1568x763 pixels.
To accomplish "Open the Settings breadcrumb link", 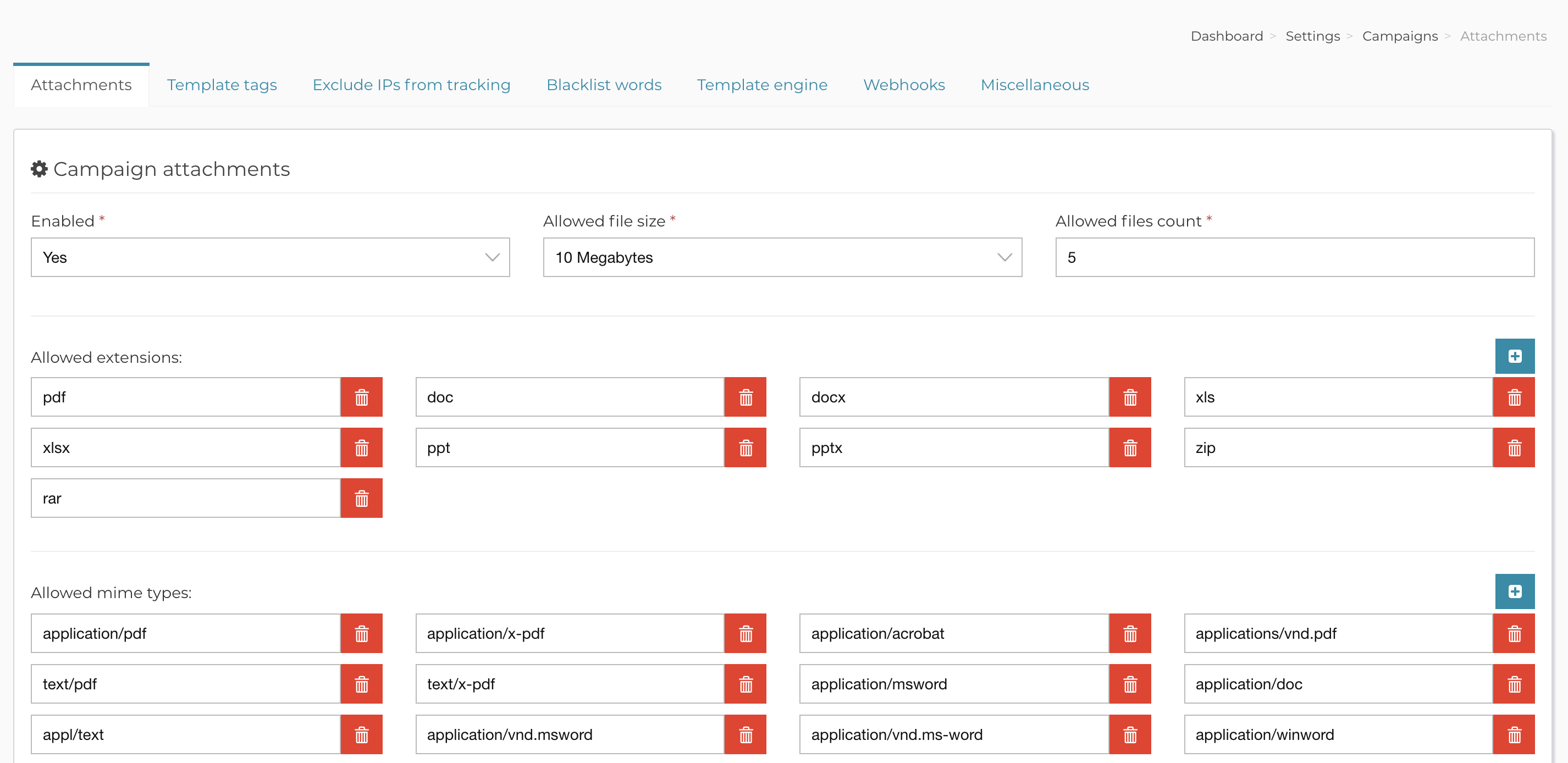I will point(1312,36).
